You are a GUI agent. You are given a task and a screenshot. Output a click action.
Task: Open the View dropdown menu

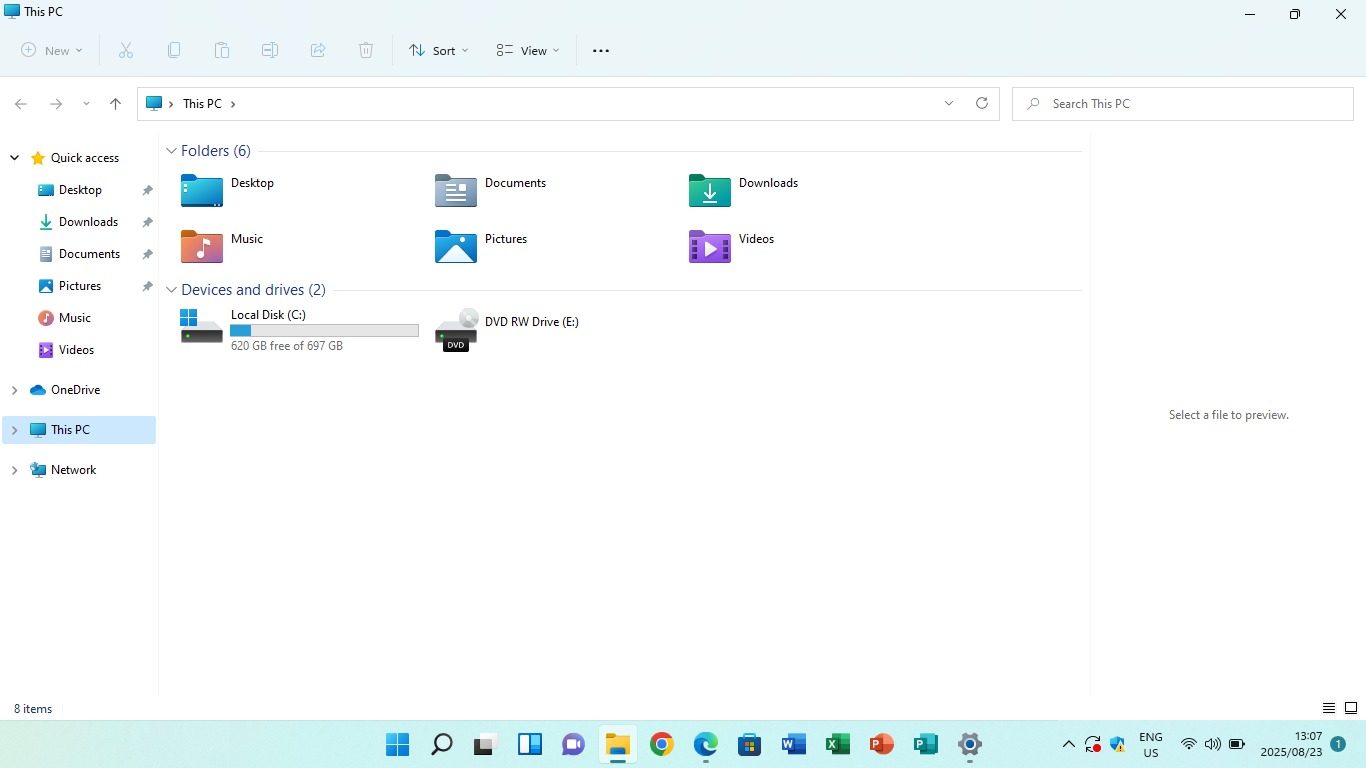528,51
